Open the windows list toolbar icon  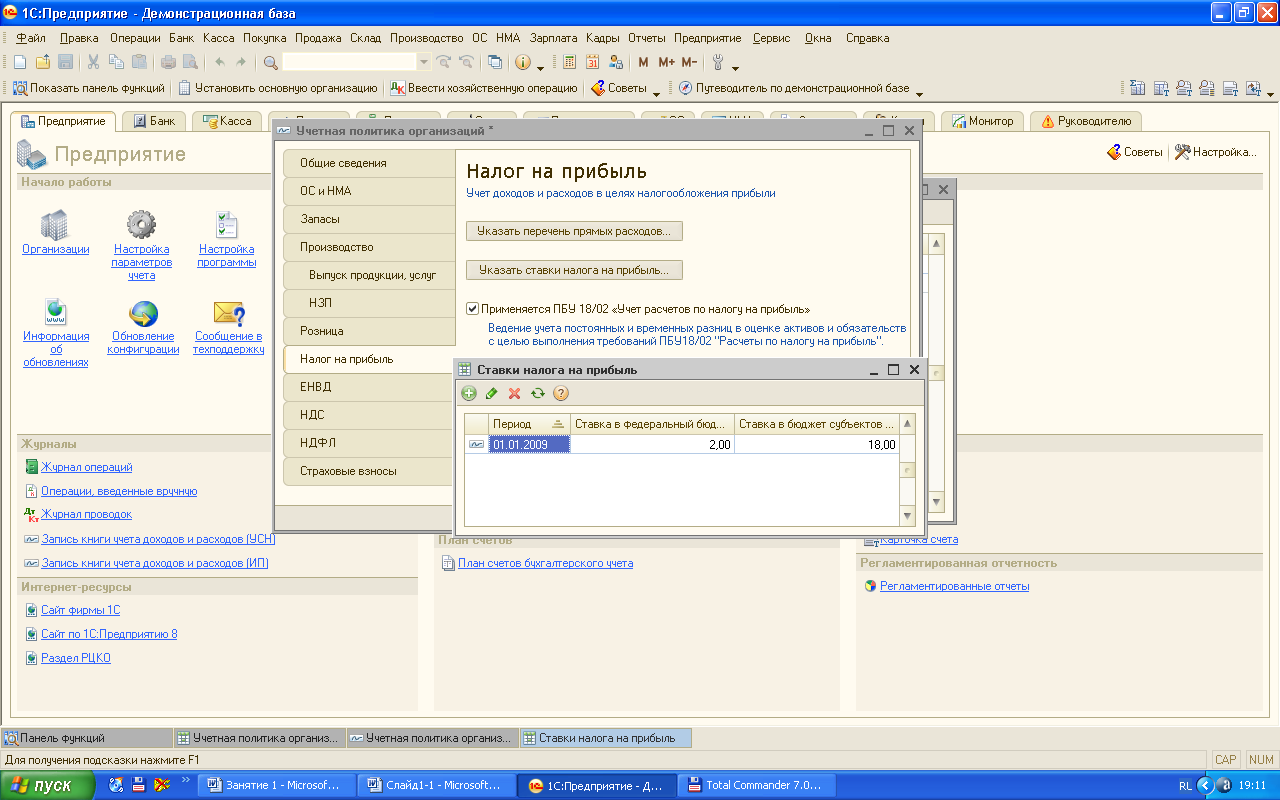pos(495,62)
